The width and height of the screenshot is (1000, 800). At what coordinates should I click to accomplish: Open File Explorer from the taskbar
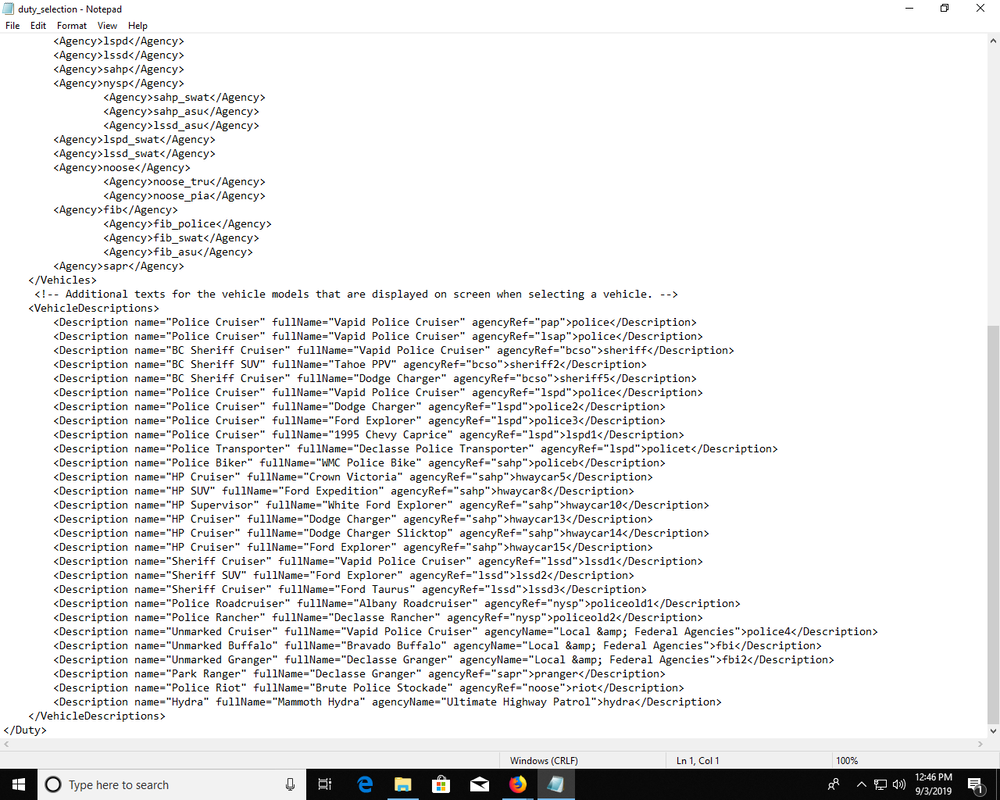click(402, 784)
